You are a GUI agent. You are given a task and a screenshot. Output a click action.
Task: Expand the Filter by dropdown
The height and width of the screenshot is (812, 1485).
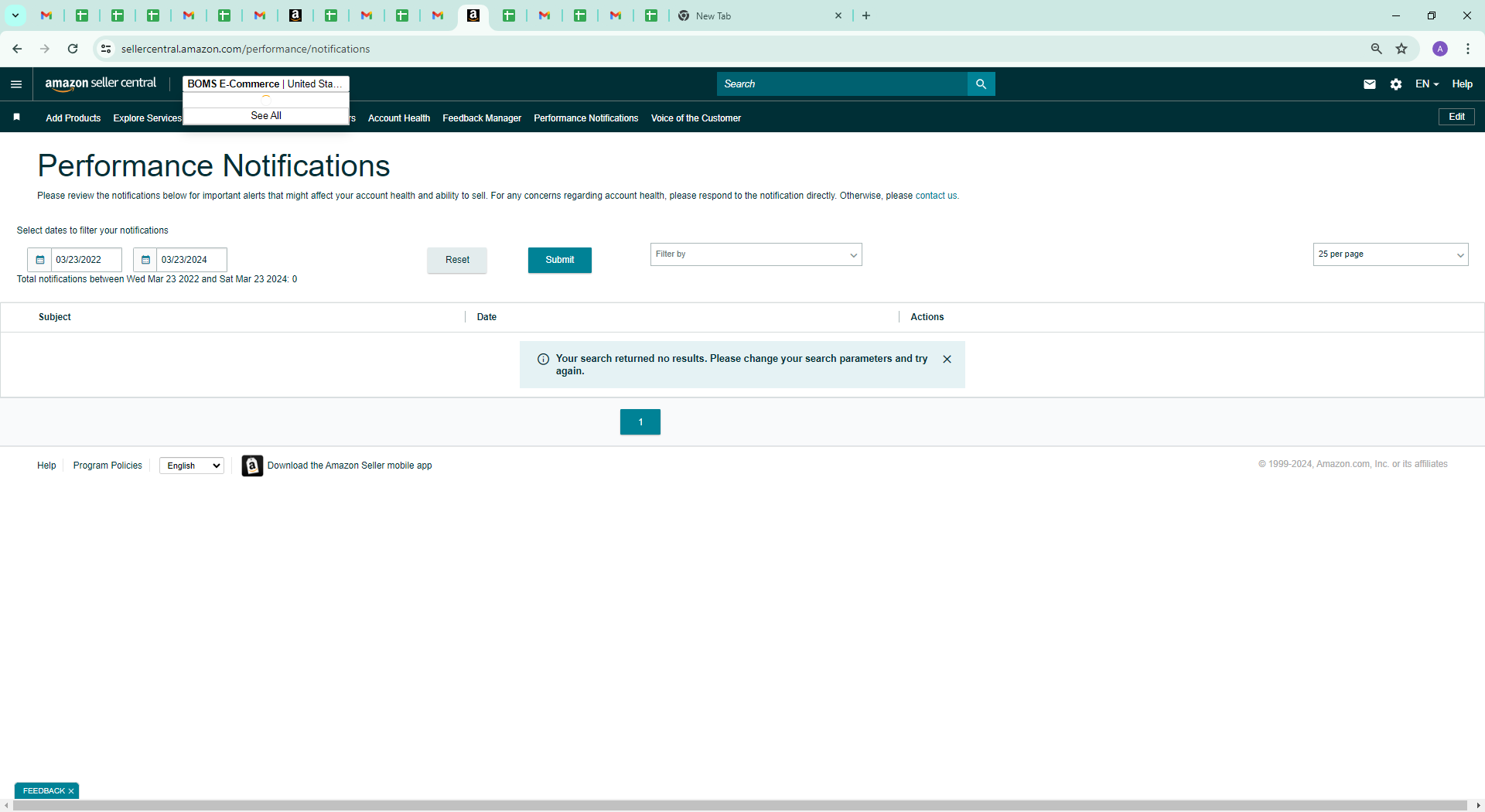click(x=756, y=254)
